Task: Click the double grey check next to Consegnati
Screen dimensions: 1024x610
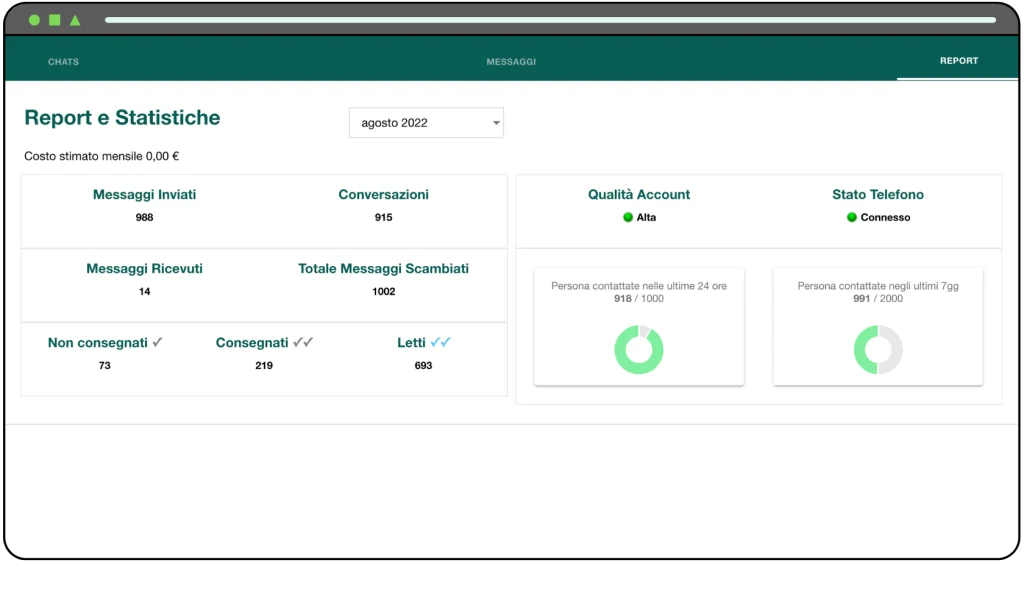Action: (x=303, y=342)
